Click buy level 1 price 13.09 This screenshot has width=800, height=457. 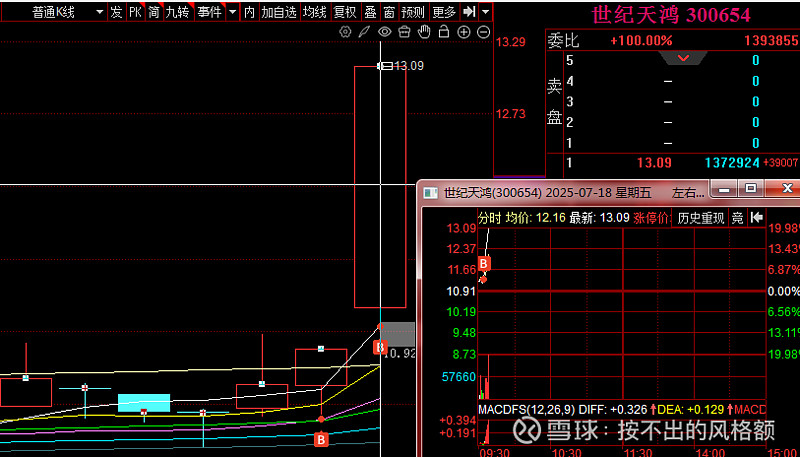[654, 163]
